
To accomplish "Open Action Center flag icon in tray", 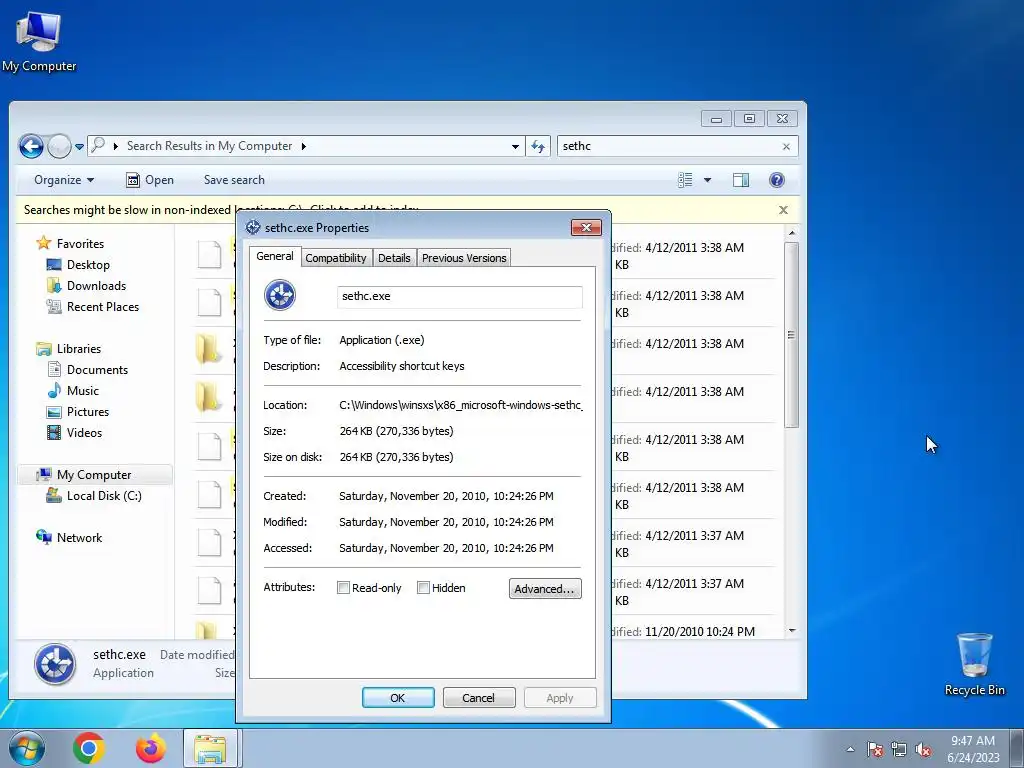I will tap(875, 749).
